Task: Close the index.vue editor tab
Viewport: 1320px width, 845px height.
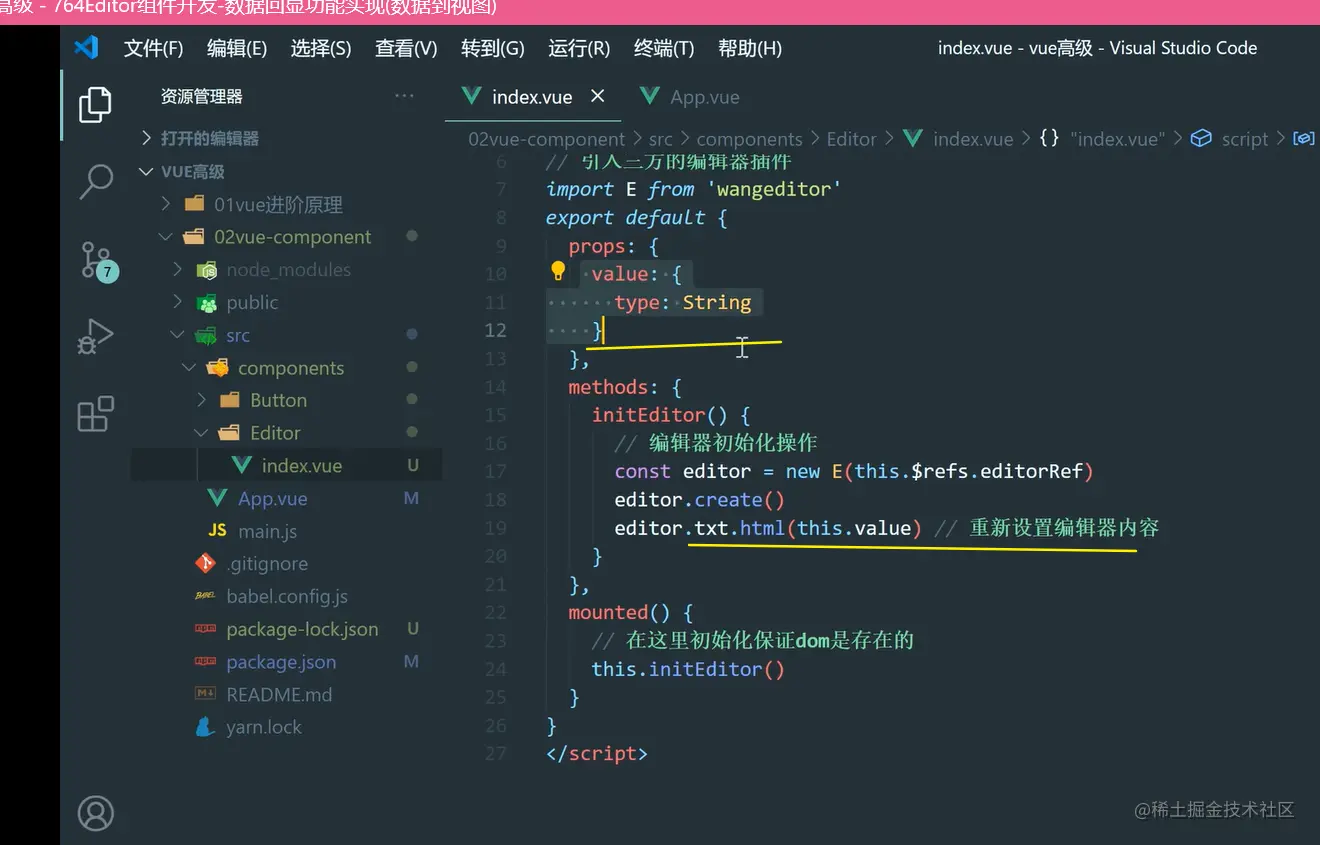Action: click(597, 96)
